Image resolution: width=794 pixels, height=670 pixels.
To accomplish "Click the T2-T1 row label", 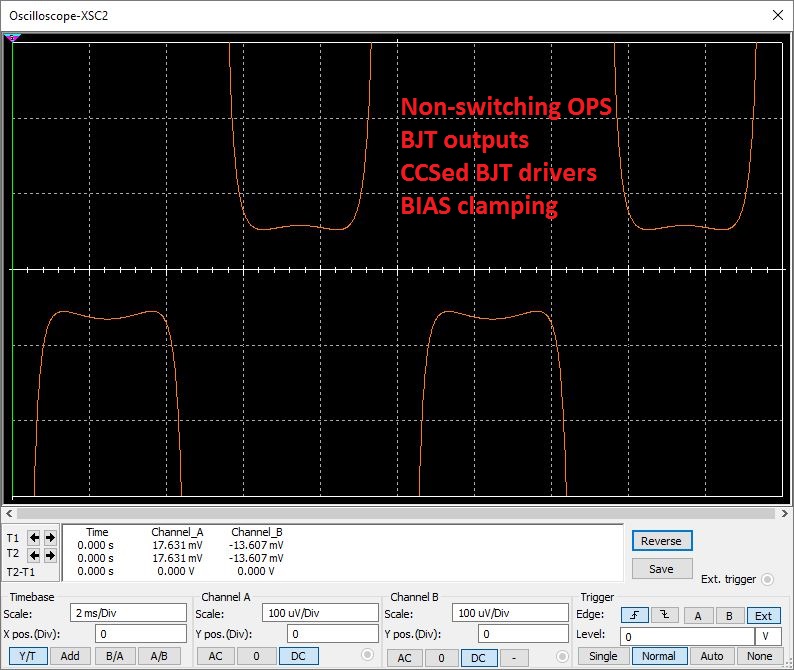I will point(21,572).
